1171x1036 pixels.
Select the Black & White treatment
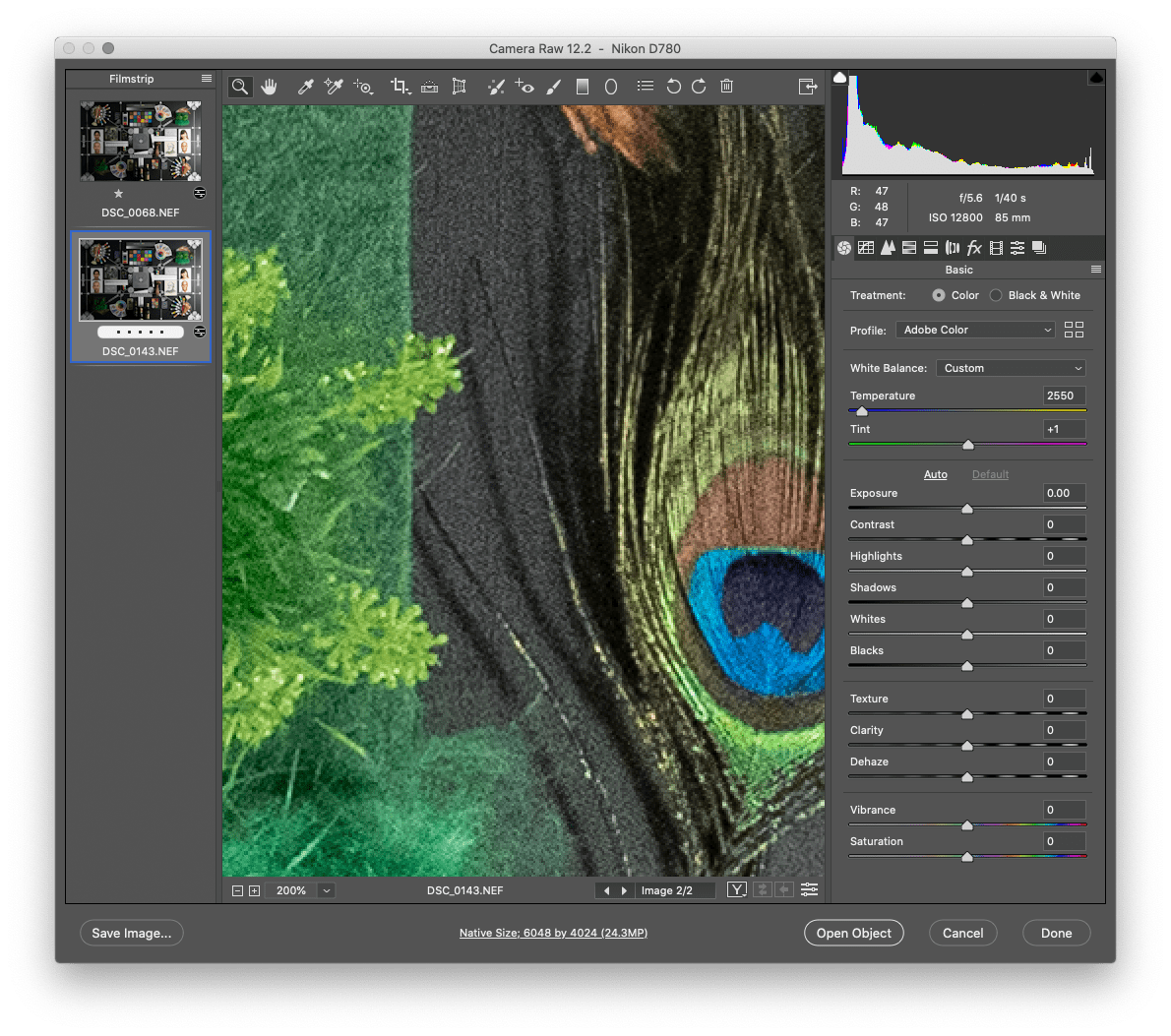(995, 295)
